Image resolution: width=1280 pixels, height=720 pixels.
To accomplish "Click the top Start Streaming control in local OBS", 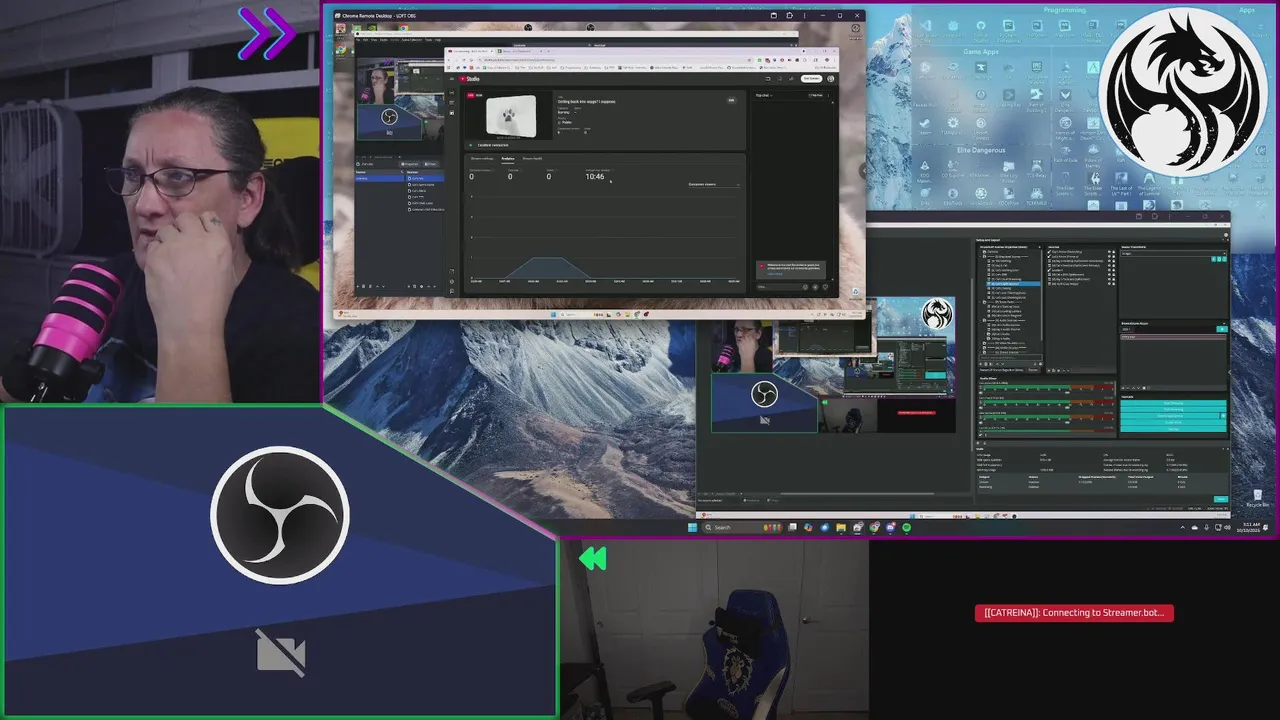I will point(1173,403).
